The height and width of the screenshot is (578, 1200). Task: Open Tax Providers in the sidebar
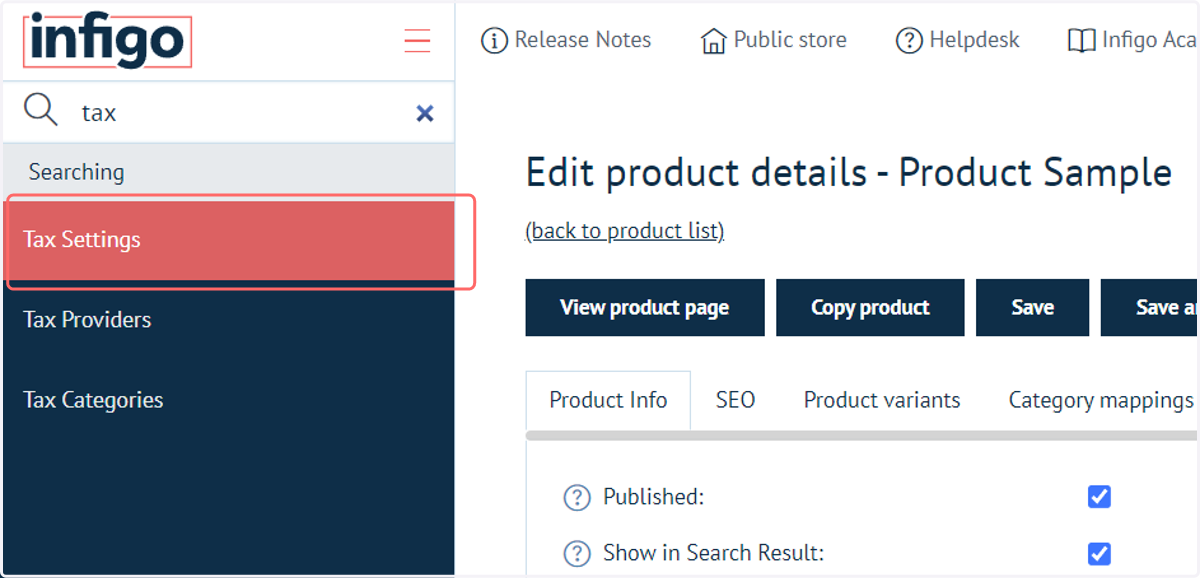[x=228, y=320]
